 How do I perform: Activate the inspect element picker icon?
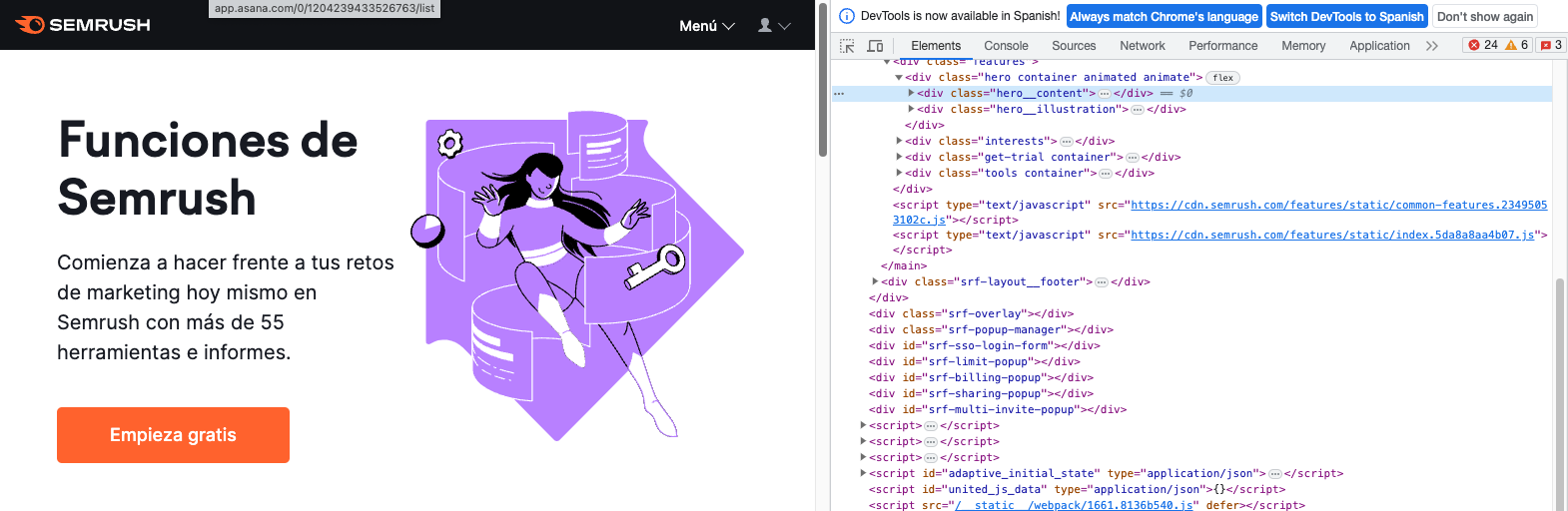tap(847, 46)
